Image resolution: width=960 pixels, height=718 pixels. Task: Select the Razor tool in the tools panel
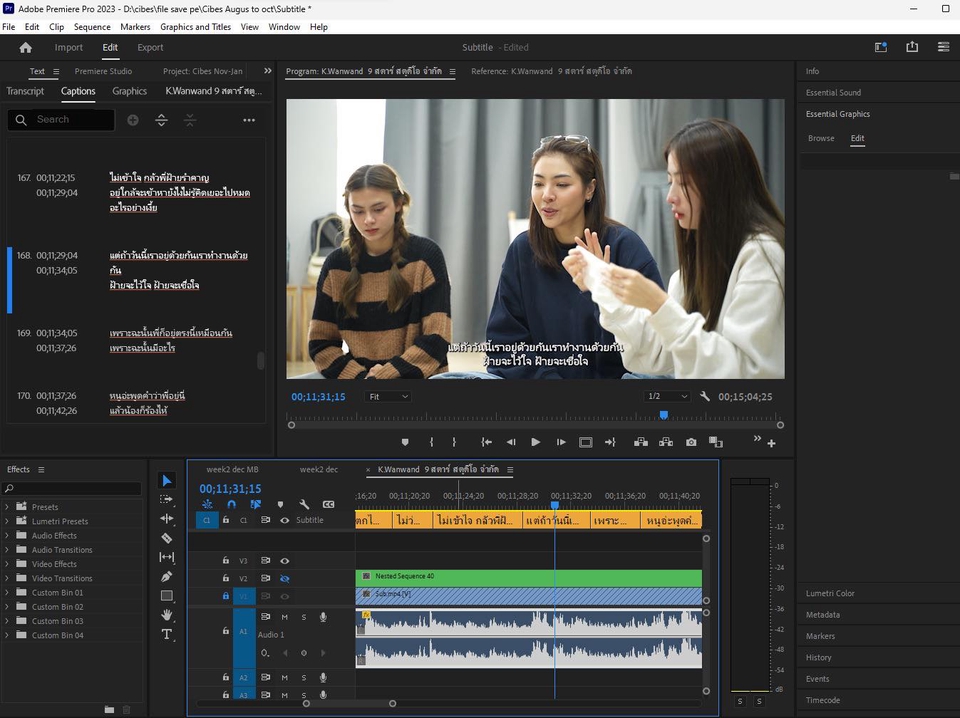167,538
